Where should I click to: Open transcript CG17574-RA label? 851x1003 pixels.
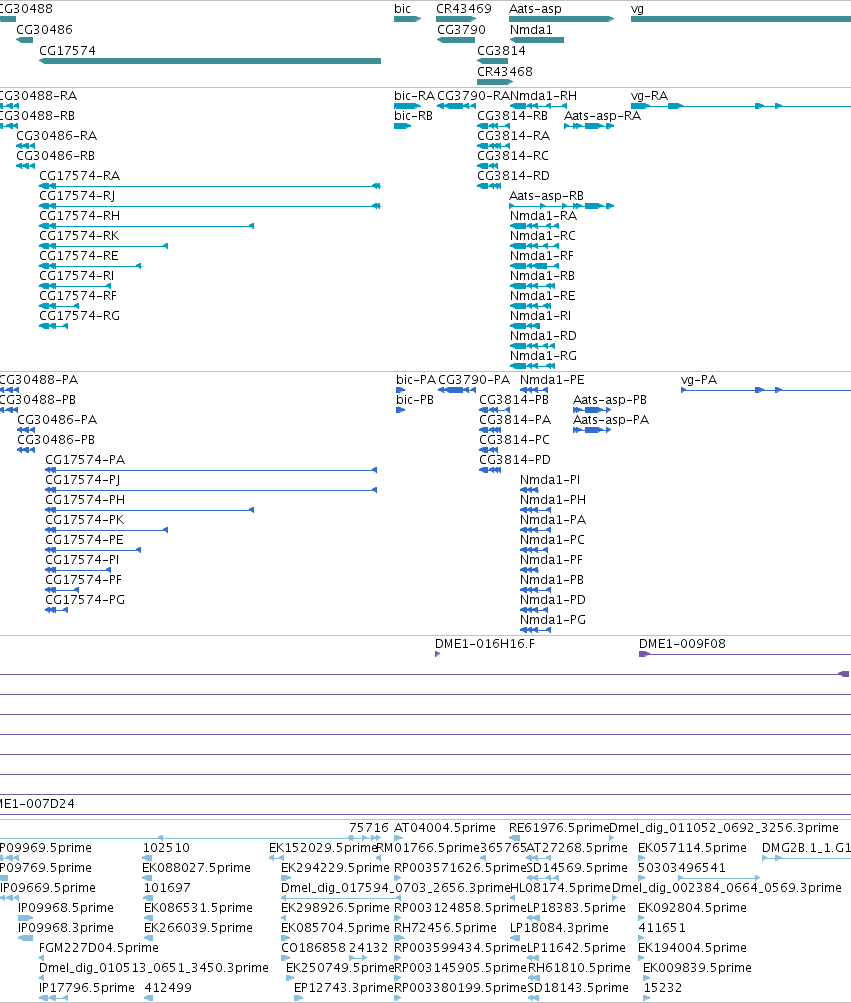pos(79,176)
